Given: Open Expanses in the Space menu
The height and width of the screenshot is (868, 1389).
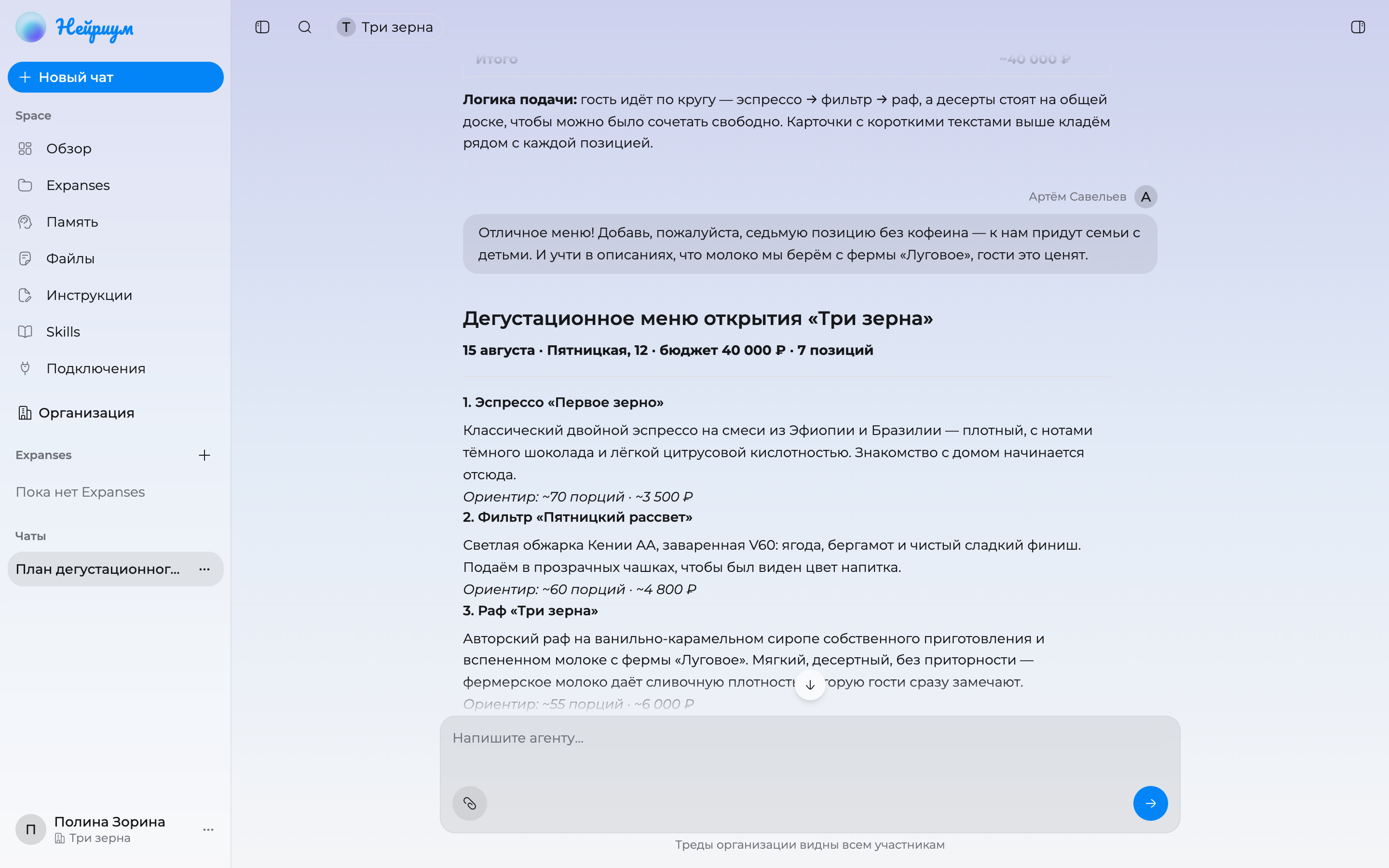Looking at the screenshot, I should 115,186.
